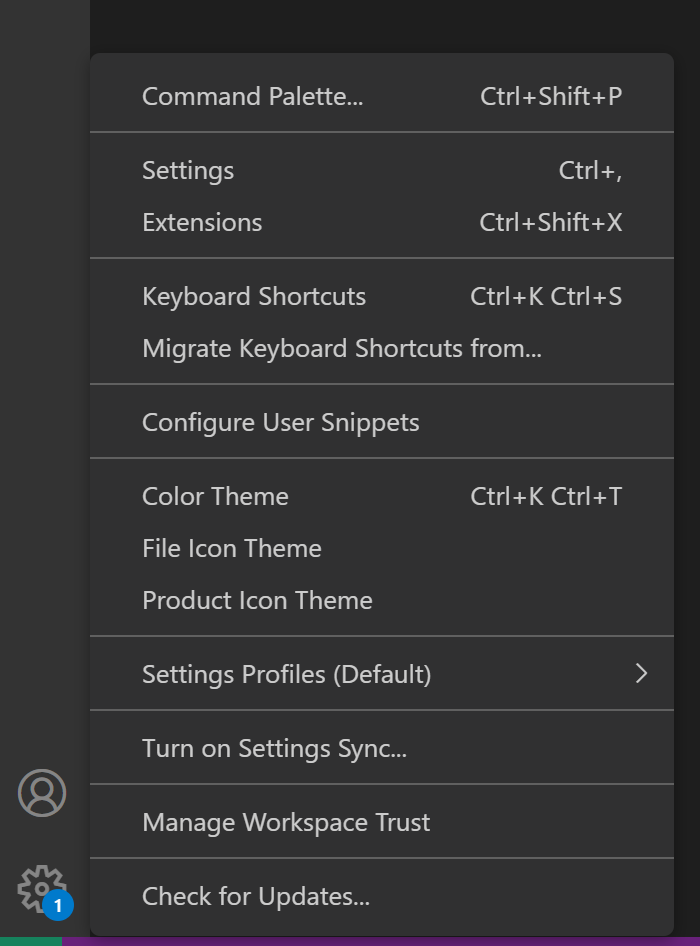The image size is (700, 946).
Task: Open Manage Workspace Trust
Action: pos(287,822)
